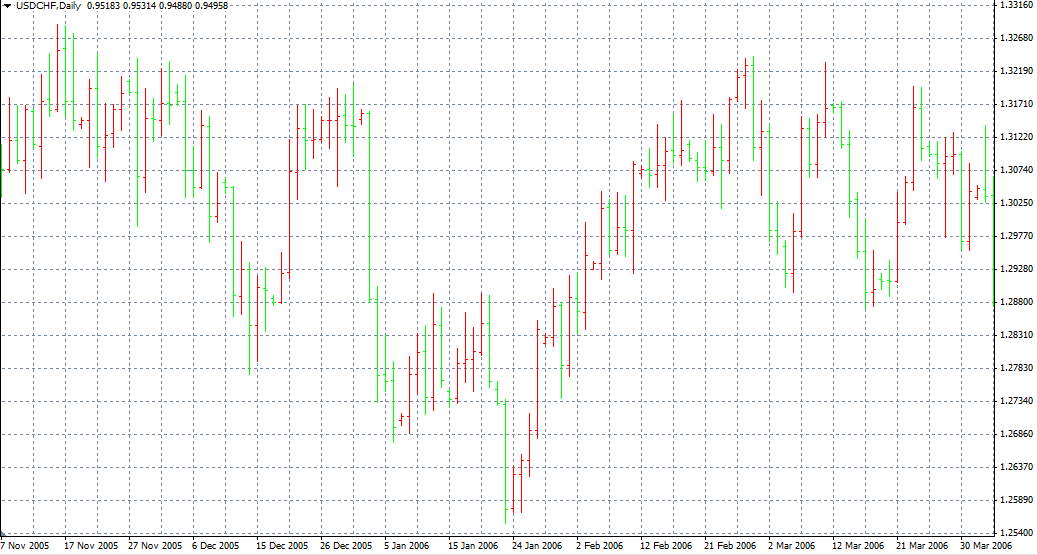1037x555 pixels.
Task: Open the chart menu arrow beside USDCHF,Daily
Action: (x=7, y=6)
